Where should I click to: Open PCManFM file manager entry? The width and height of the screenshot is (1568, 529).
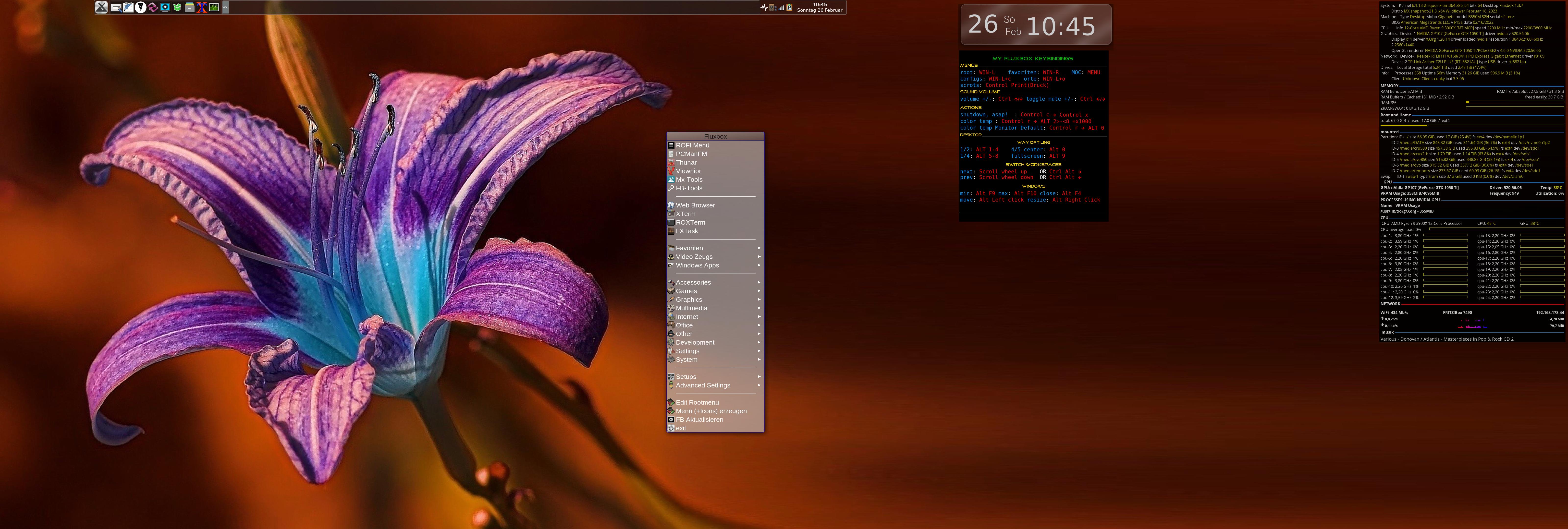(x=715, y=154)
